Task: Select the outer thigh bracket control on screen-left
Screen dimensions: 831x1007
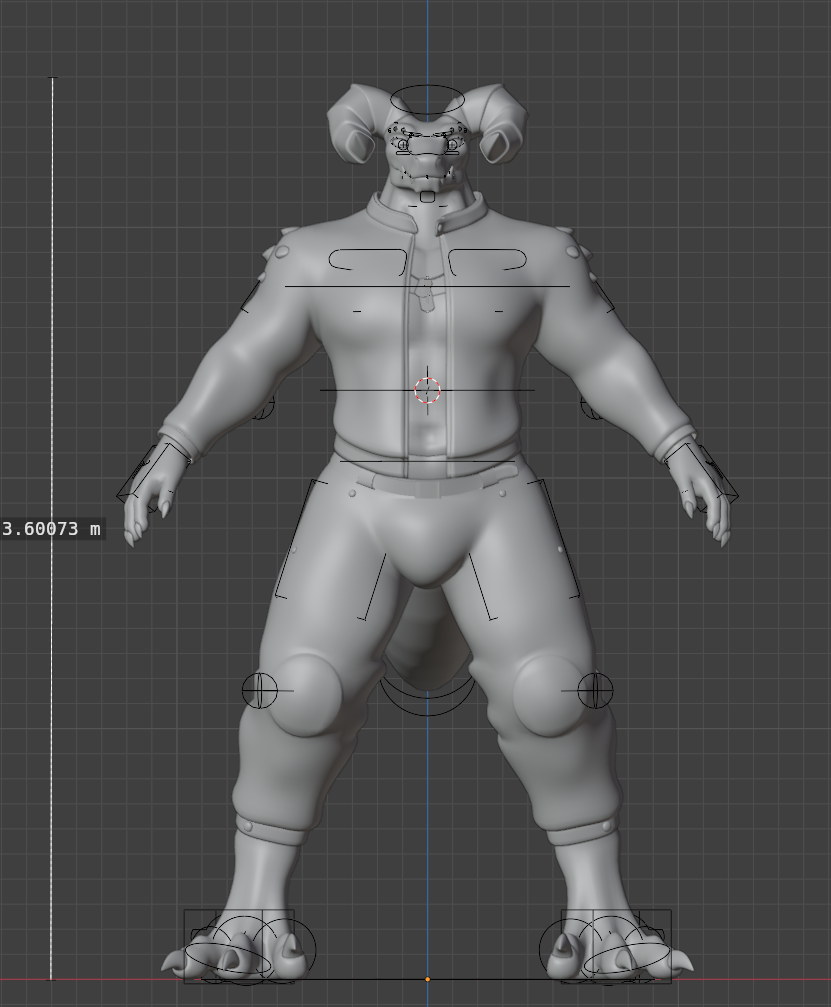Action: tap(288, 540)
